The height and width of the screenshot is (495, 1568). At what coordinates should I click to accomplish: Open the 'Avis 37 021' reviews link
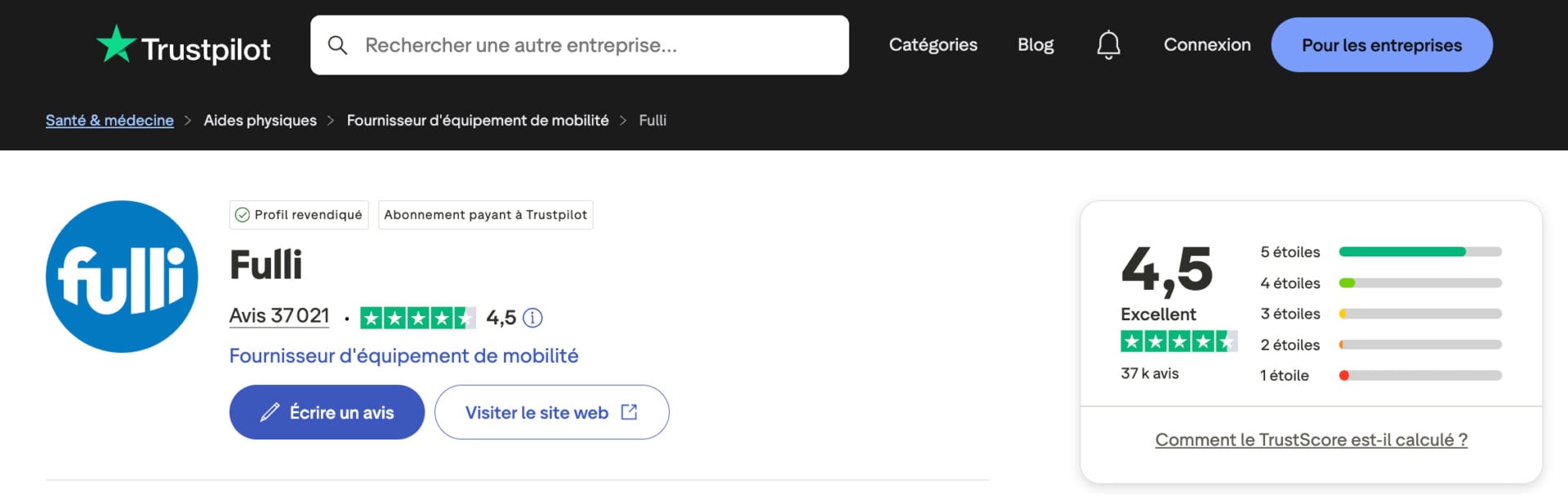279,316
